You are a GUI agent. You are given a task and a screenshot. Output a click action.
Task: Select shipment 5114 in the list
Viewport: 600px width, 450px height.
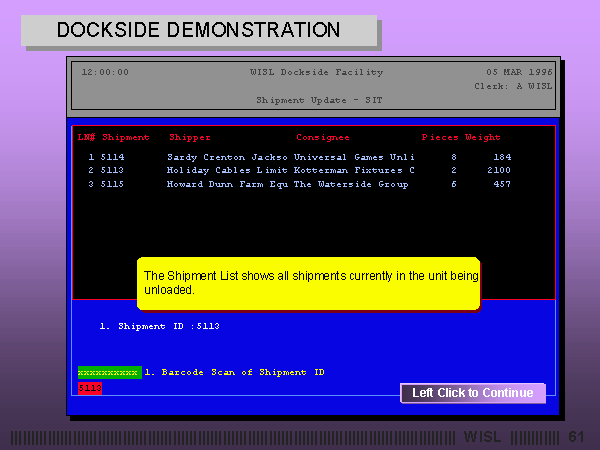point(112,157)
